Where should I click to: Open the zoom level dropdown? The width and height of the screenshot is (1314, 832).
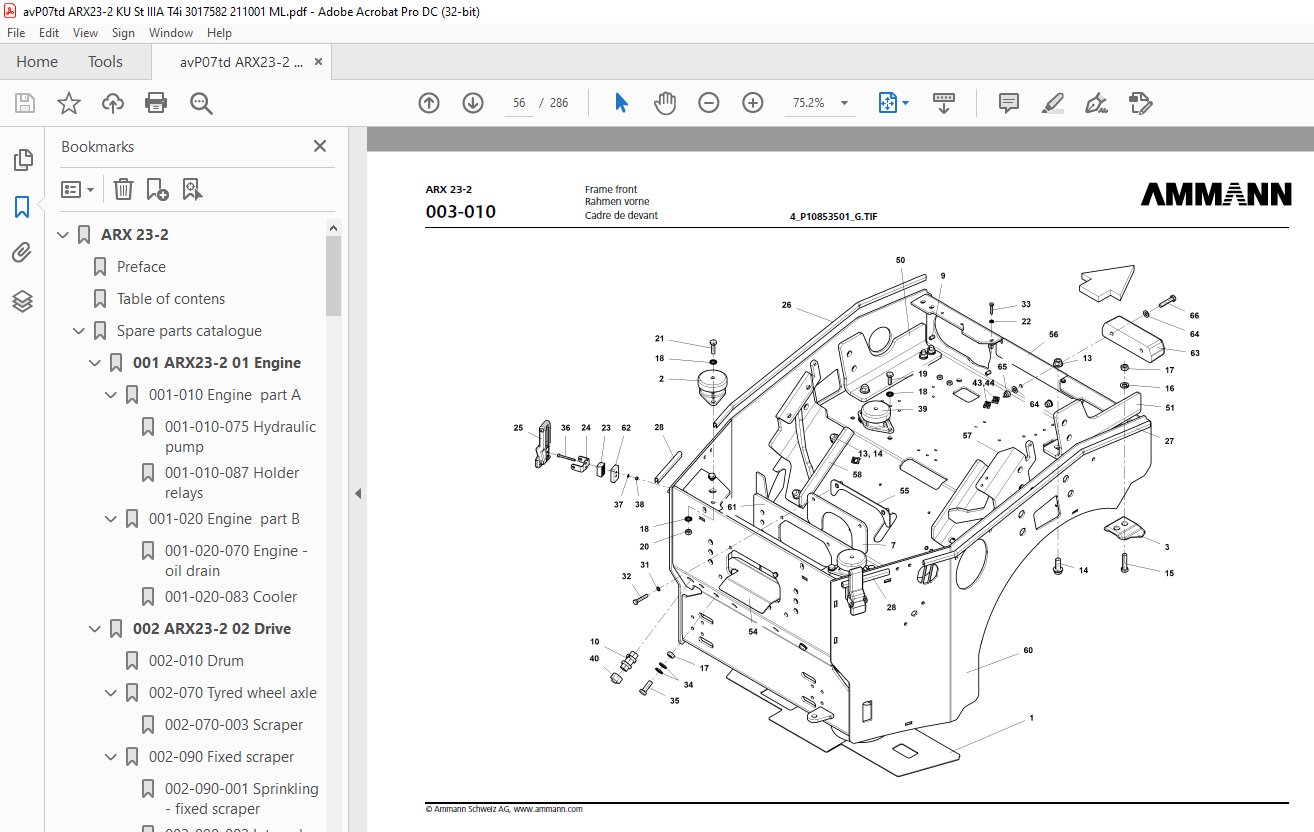click(844, 103)
